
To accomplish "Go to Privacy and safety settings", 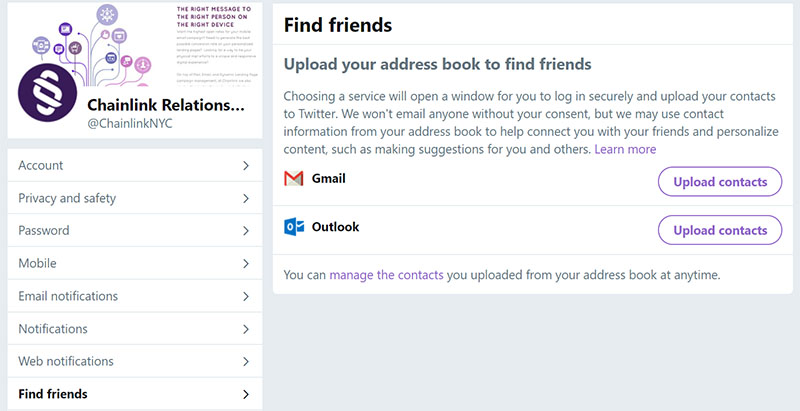I will [135, 198].
